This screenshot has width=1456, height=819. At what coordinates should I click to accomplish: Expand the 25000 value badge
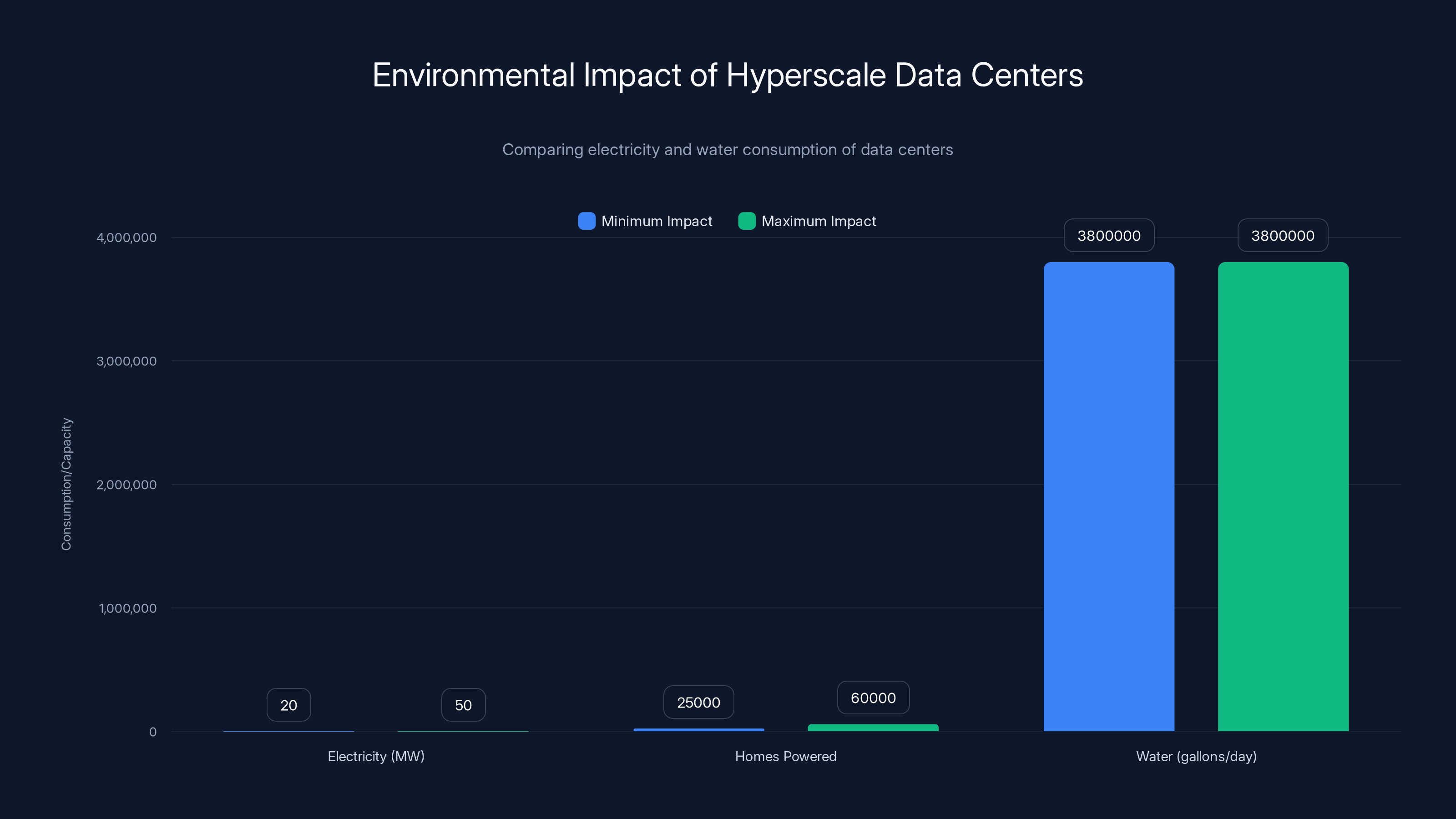point(698,702)
